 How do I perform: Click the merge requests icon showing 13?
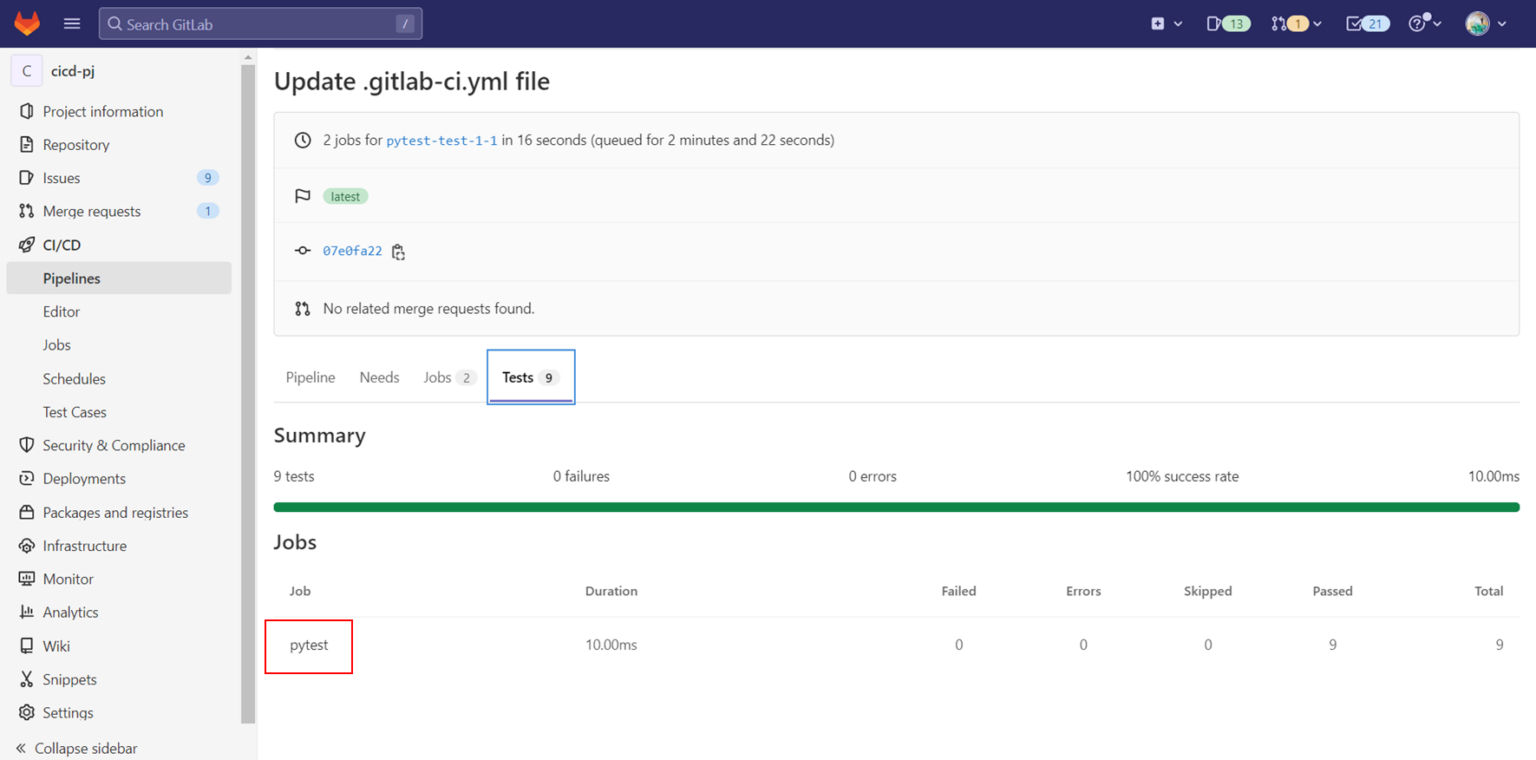(1227, 22)
